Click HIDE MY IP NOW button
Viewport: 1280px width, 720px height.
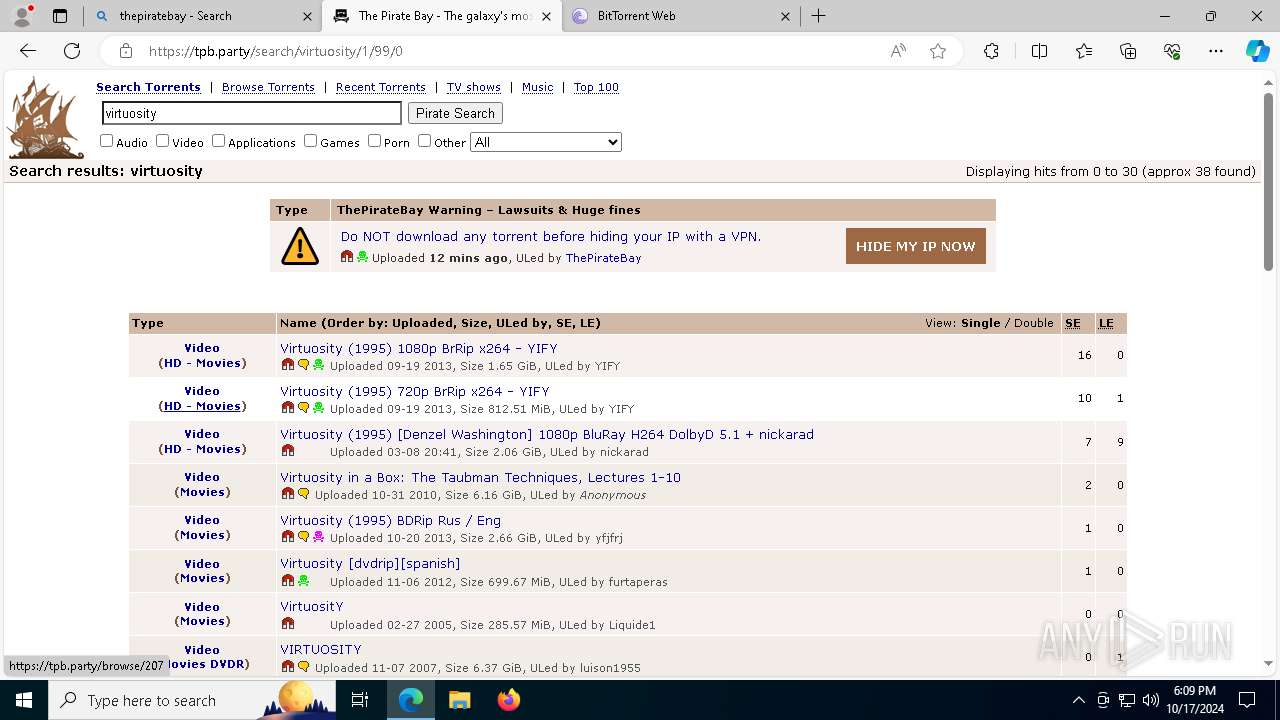(x=915, y=246)
